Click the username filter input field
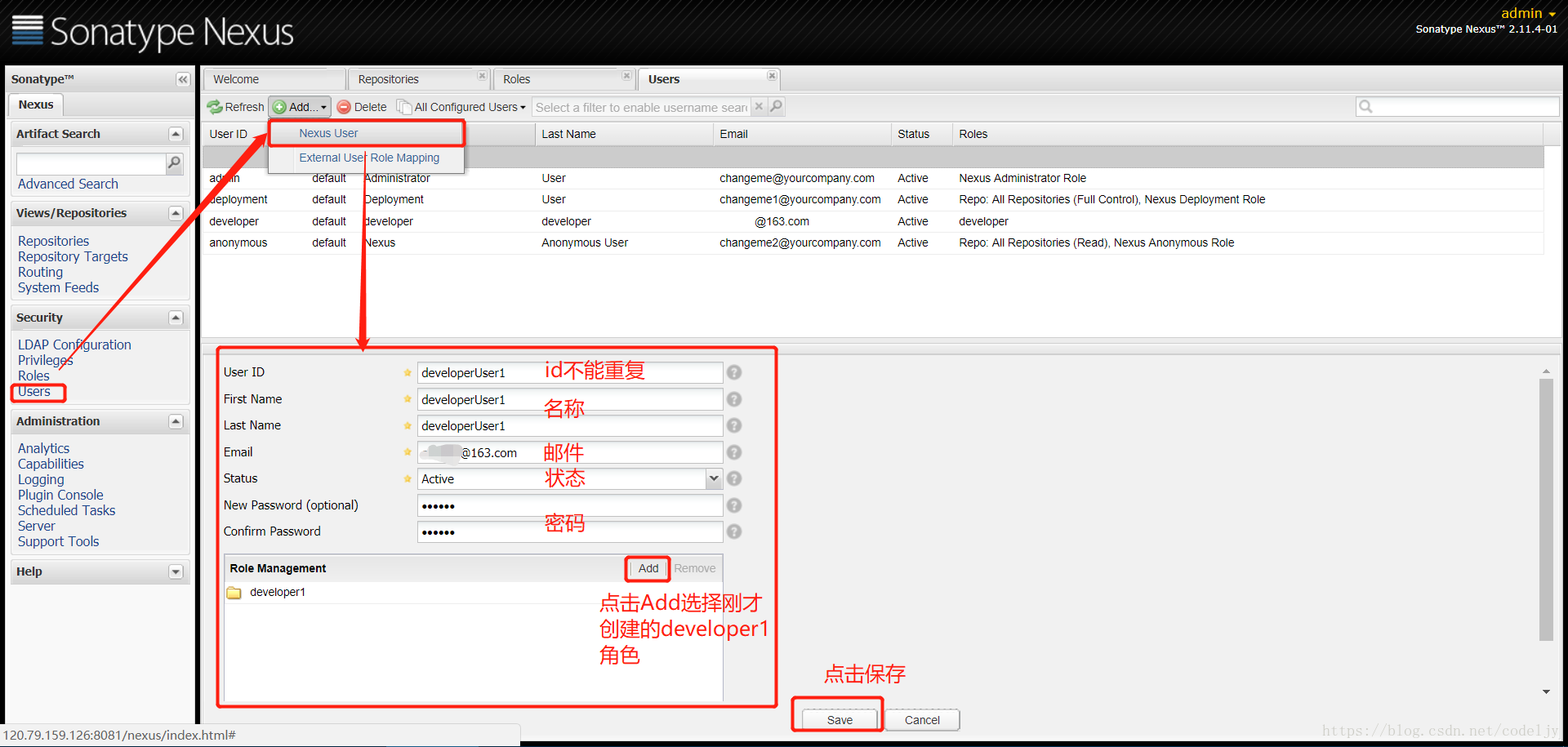The width and height of the screenshot is (1568, 747). 641,107
